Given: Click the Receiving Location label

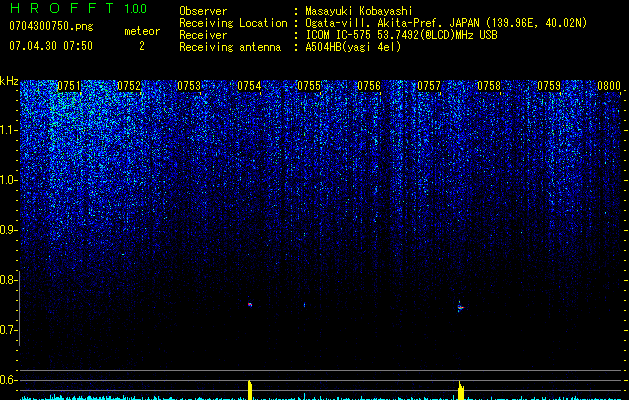Looking at the screenshot, I should point(233,23).
